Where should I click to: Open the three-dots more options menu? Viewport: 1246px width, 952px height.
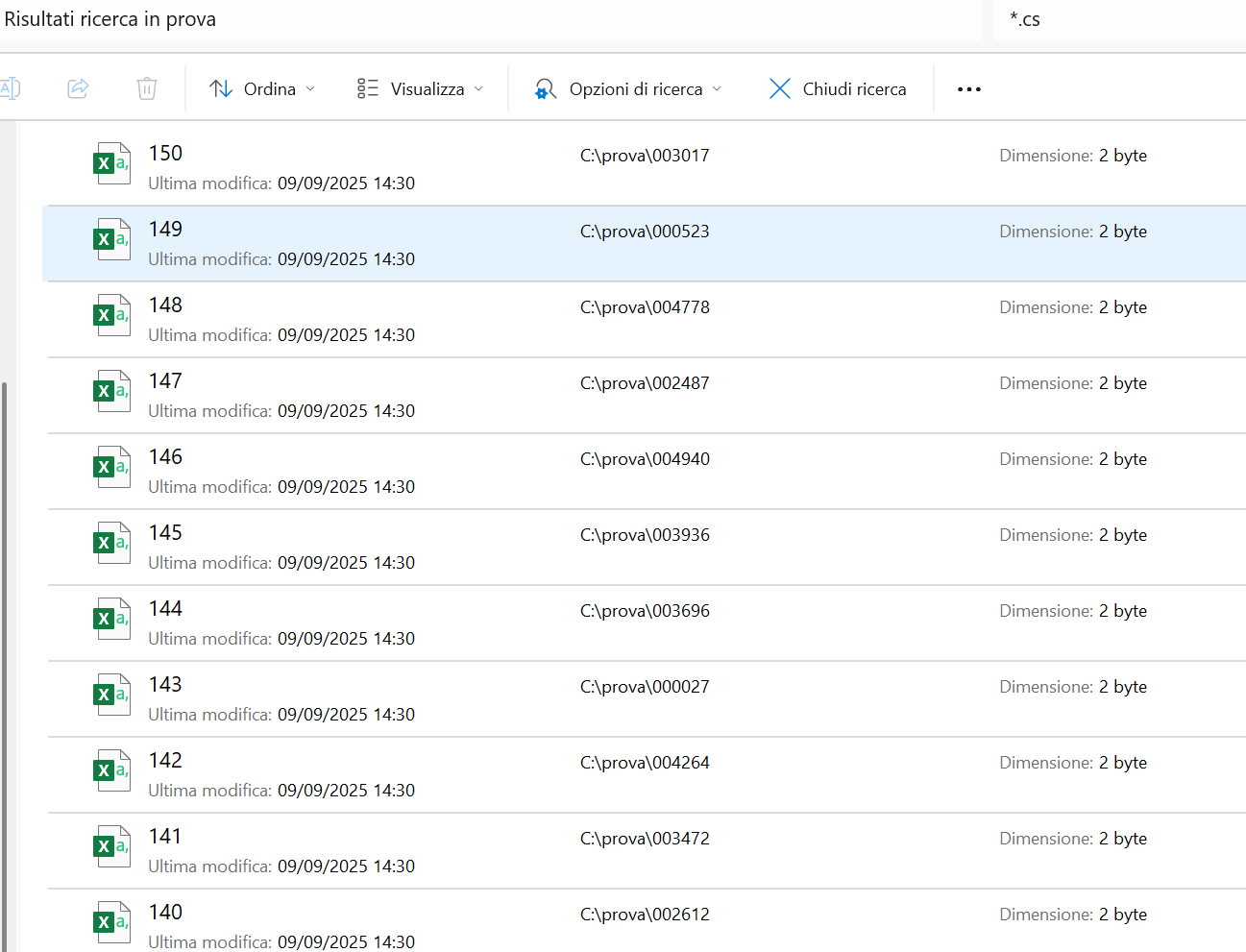coord(968,89)
